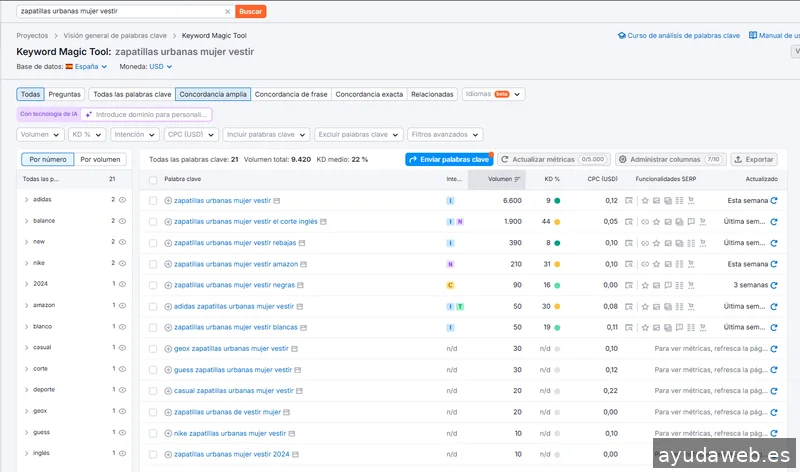Open the Volumen filter dropdown
This screenshot has width=800, height=472.
click(x=40, y=134)
